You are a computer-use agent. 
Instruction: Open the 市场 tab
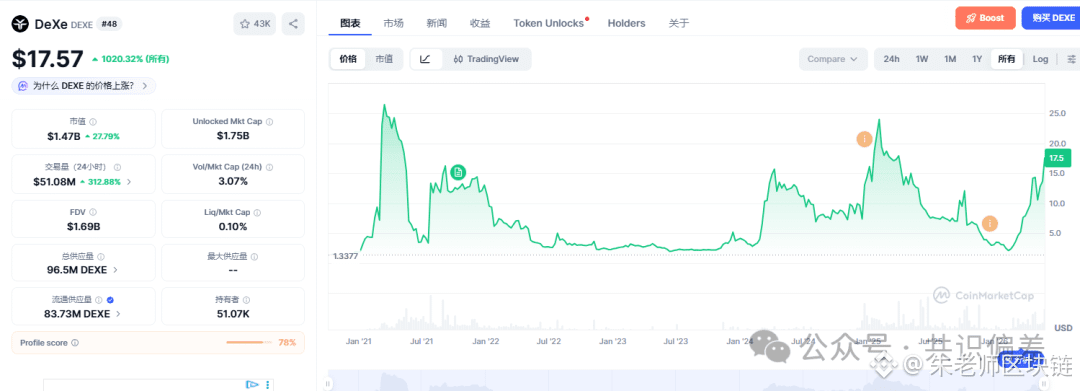point(393,23)
